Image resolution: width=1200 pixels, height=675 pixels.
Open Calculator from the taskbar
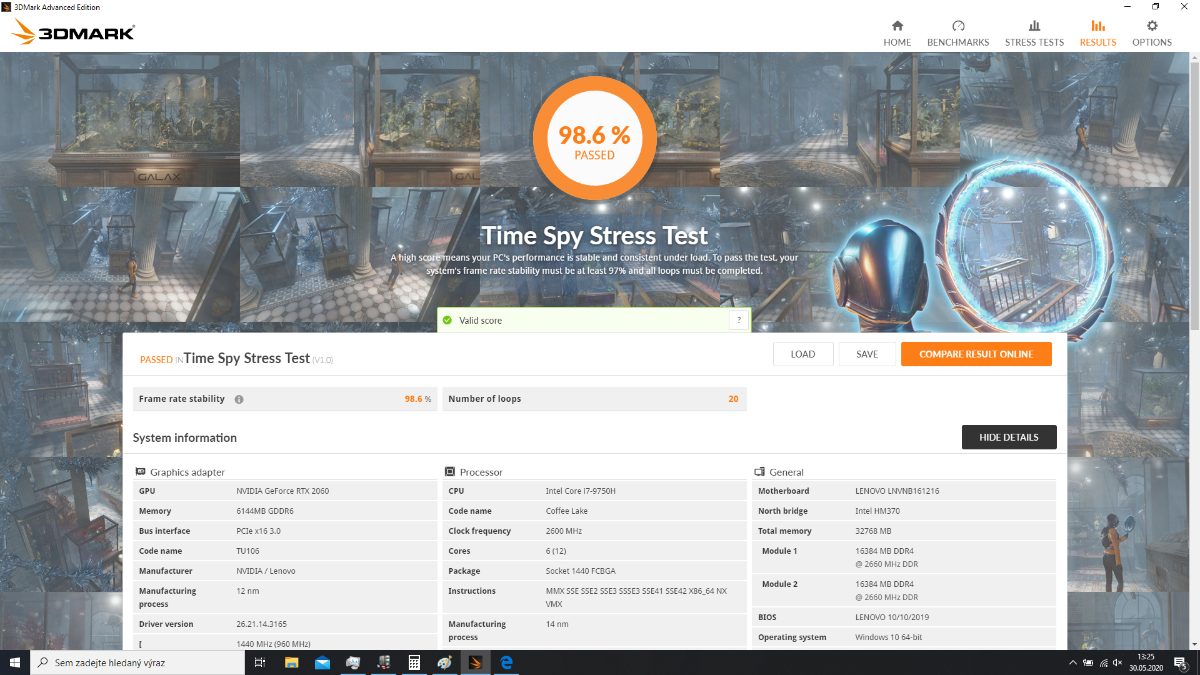[x=414, y=662]
